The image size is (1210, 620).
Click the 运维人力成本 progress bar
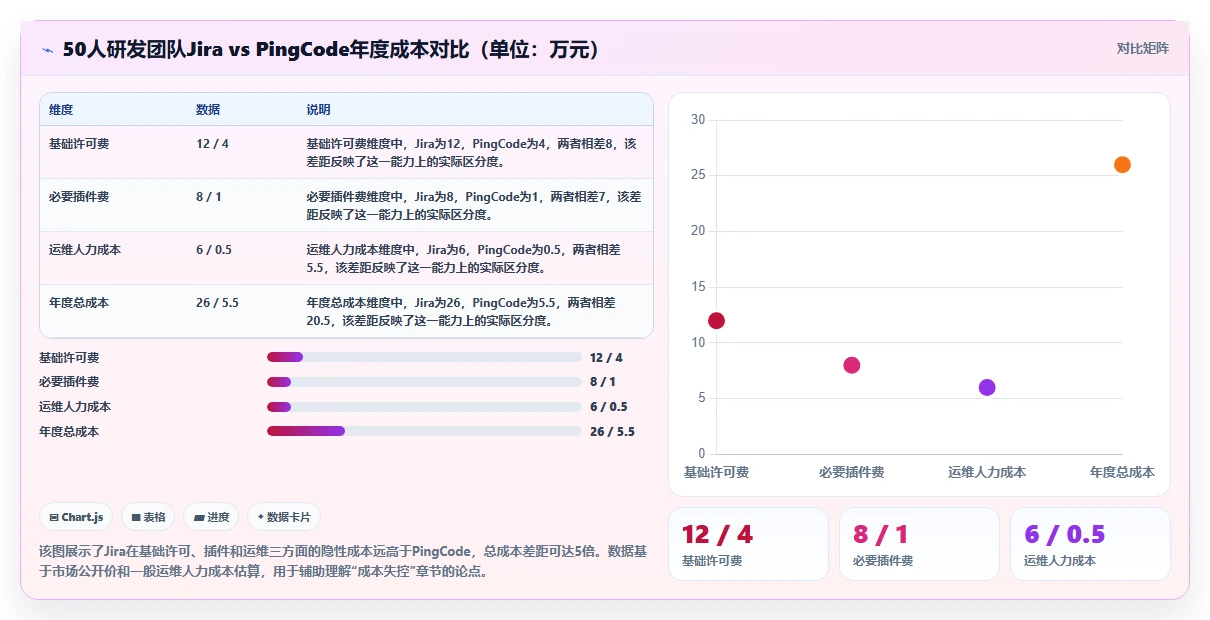[x=424, y=407]
